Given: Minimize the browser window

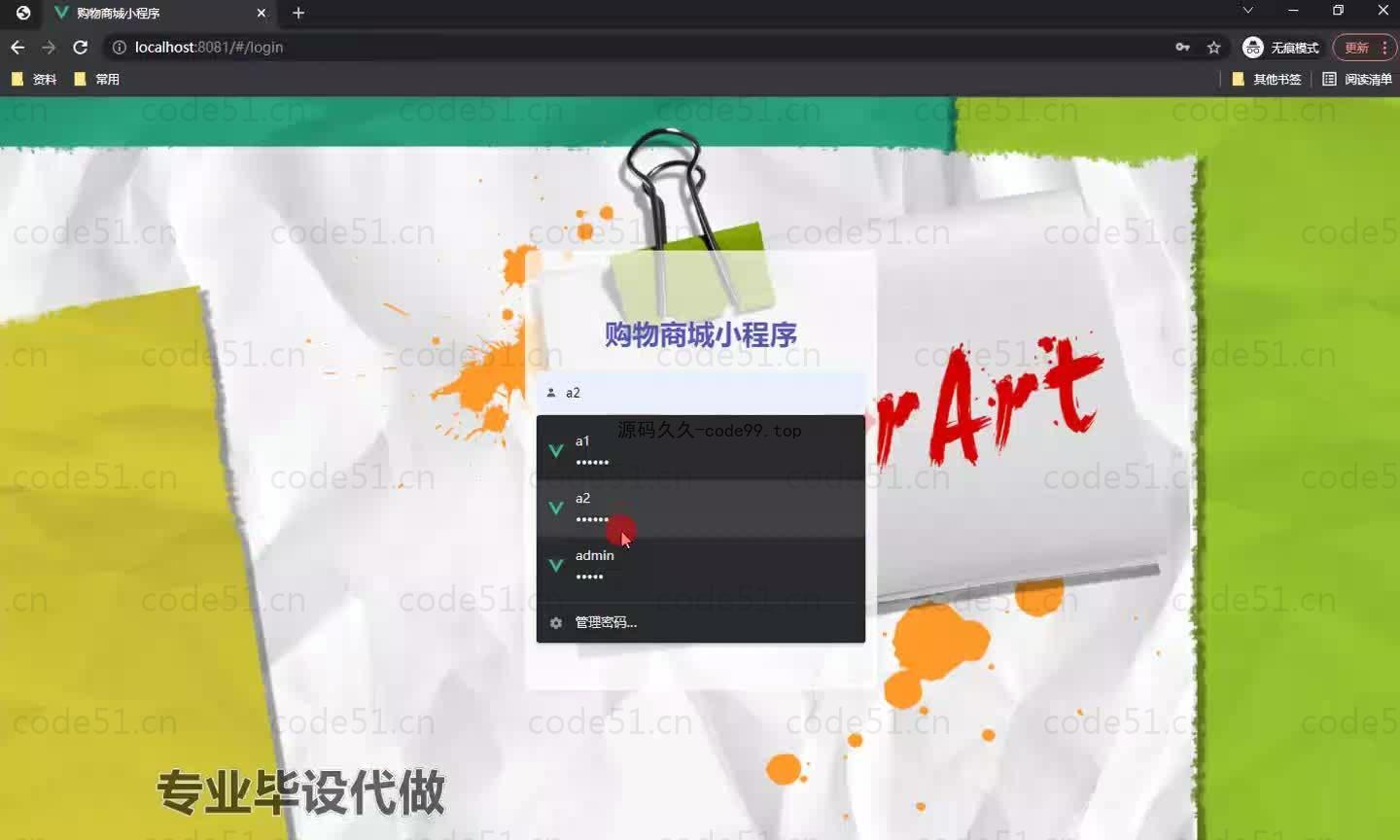Looking at the screenshot, I should (1293, 11).
